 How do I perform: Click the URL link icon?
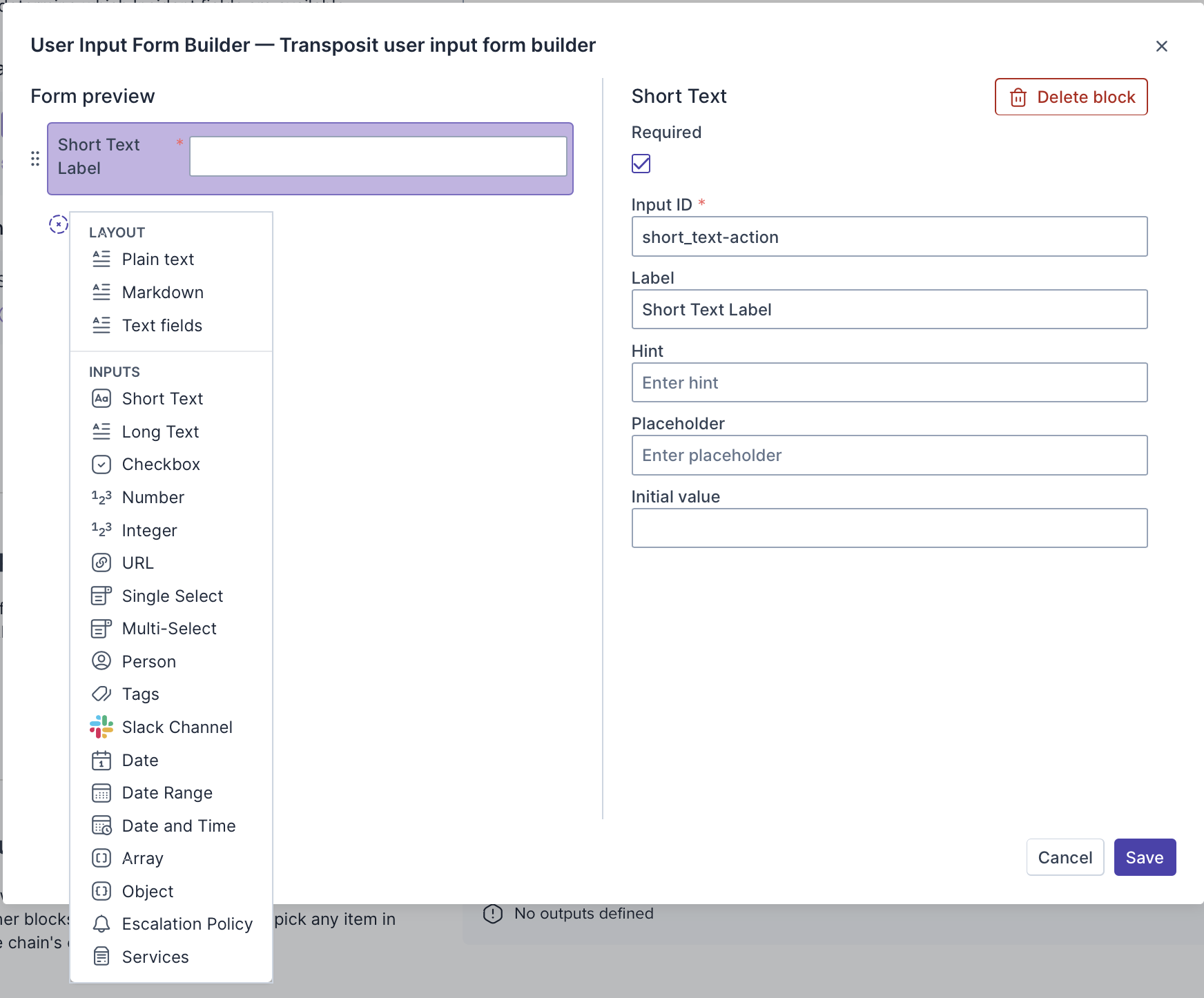point(101,562)
